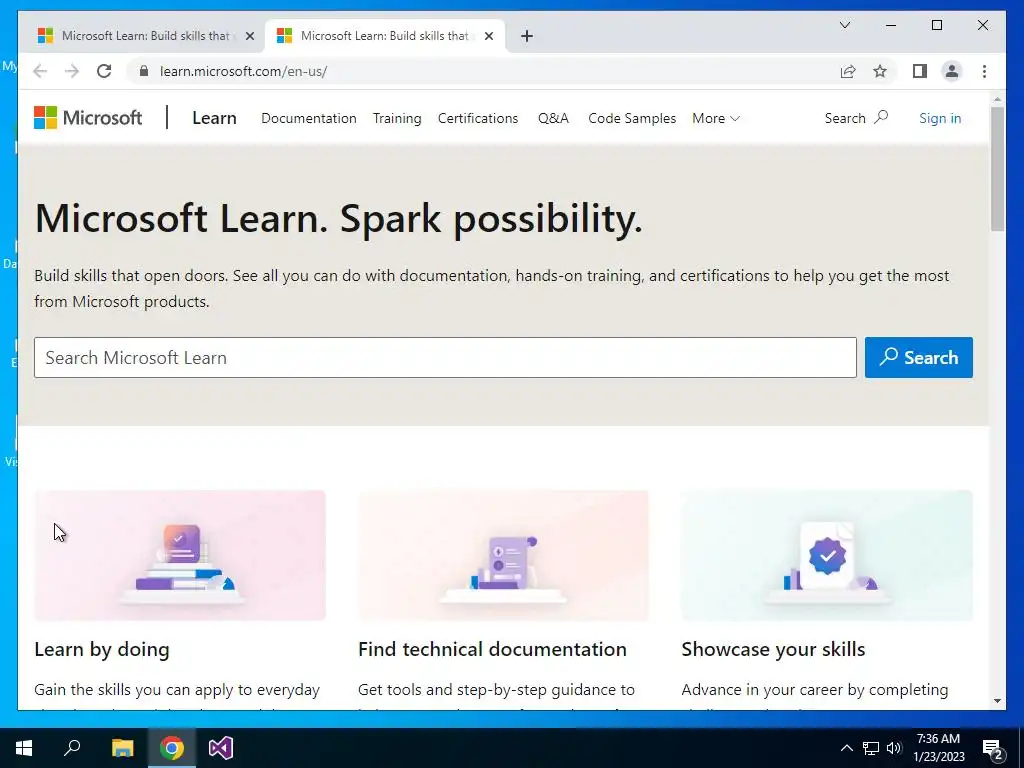Viewport: 1024px width, 768px height.
Task: Open Certifications in the nav bar
Action: click(478, 118)
